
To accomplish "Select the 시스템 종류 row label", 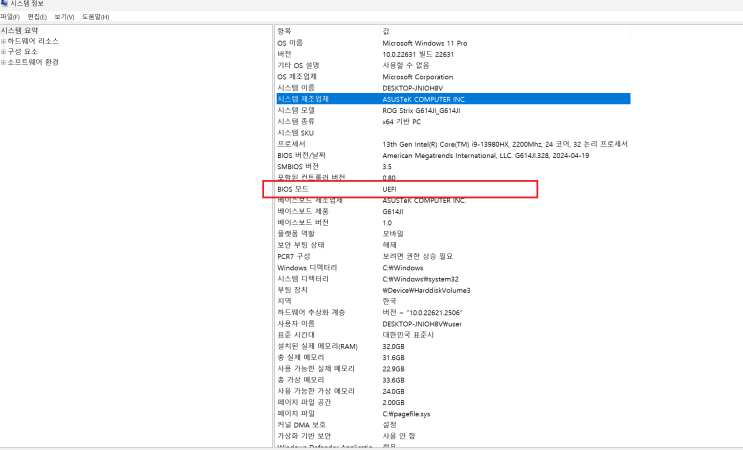I will [296, 122].
